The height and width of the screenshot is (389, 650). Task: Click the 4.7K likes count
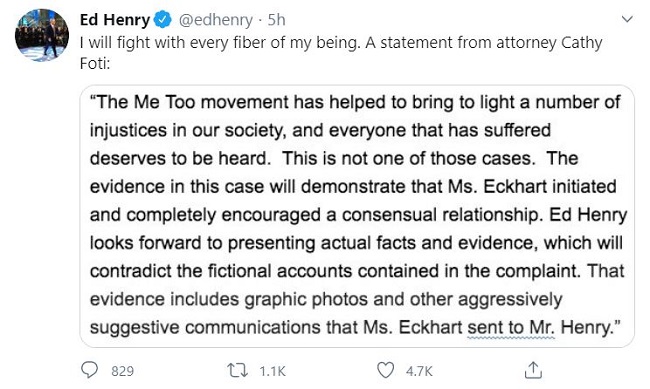419,371
